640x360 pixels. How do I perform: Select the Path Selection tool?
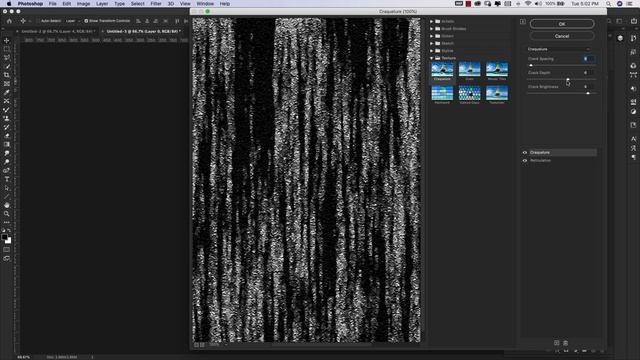(7, 188)
